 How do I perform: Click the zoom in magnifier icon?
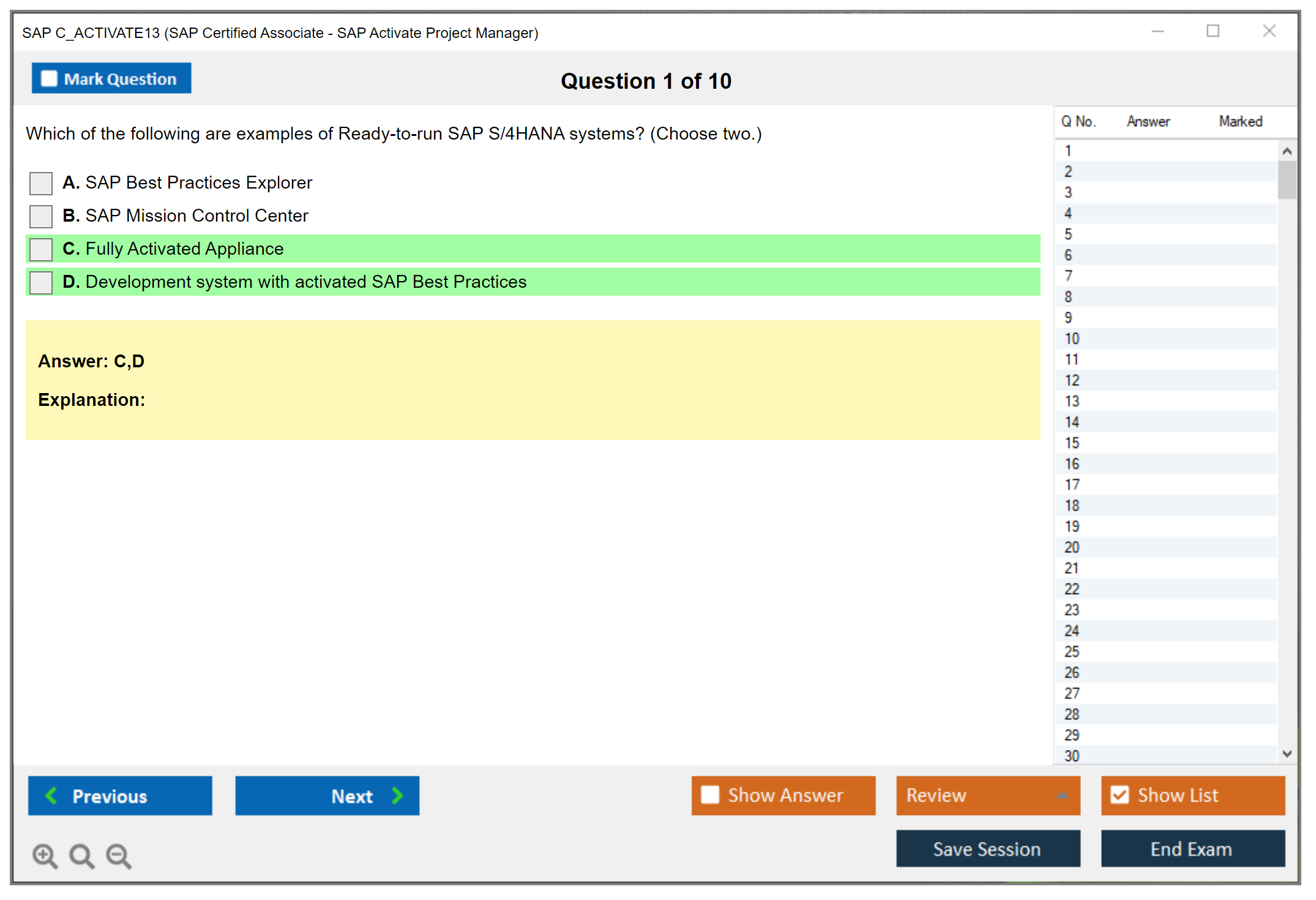pos(45,855)
